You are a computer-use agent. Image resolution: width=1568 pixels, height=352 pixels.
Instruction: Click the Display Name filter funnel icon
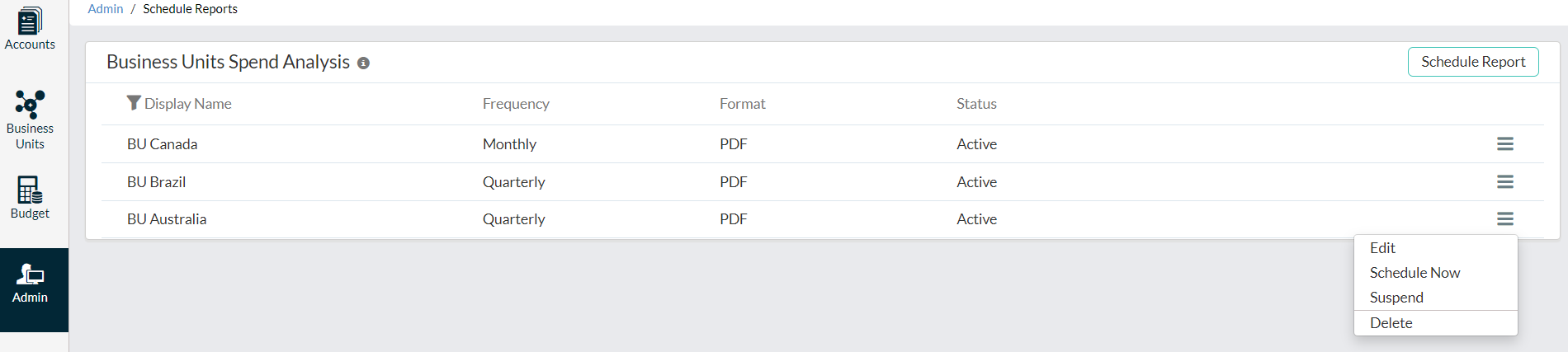click(x=134, y=103)
